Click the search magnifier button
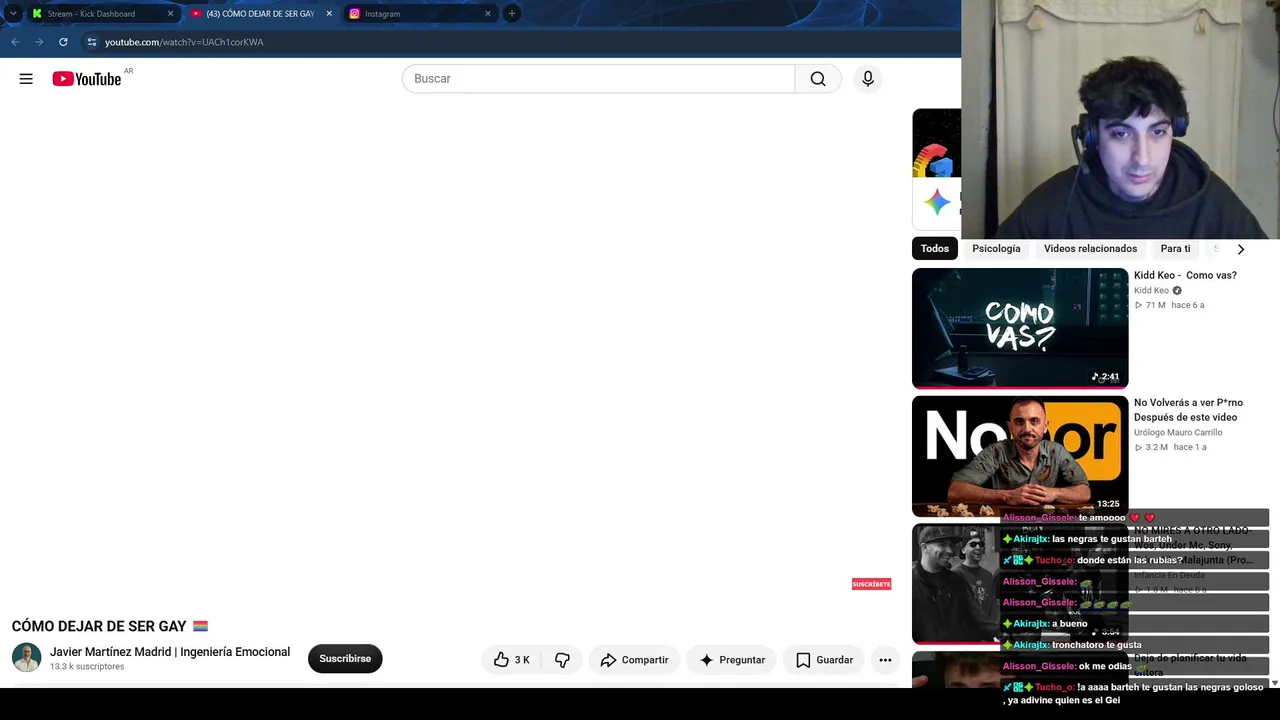 (x=818, y=79)
